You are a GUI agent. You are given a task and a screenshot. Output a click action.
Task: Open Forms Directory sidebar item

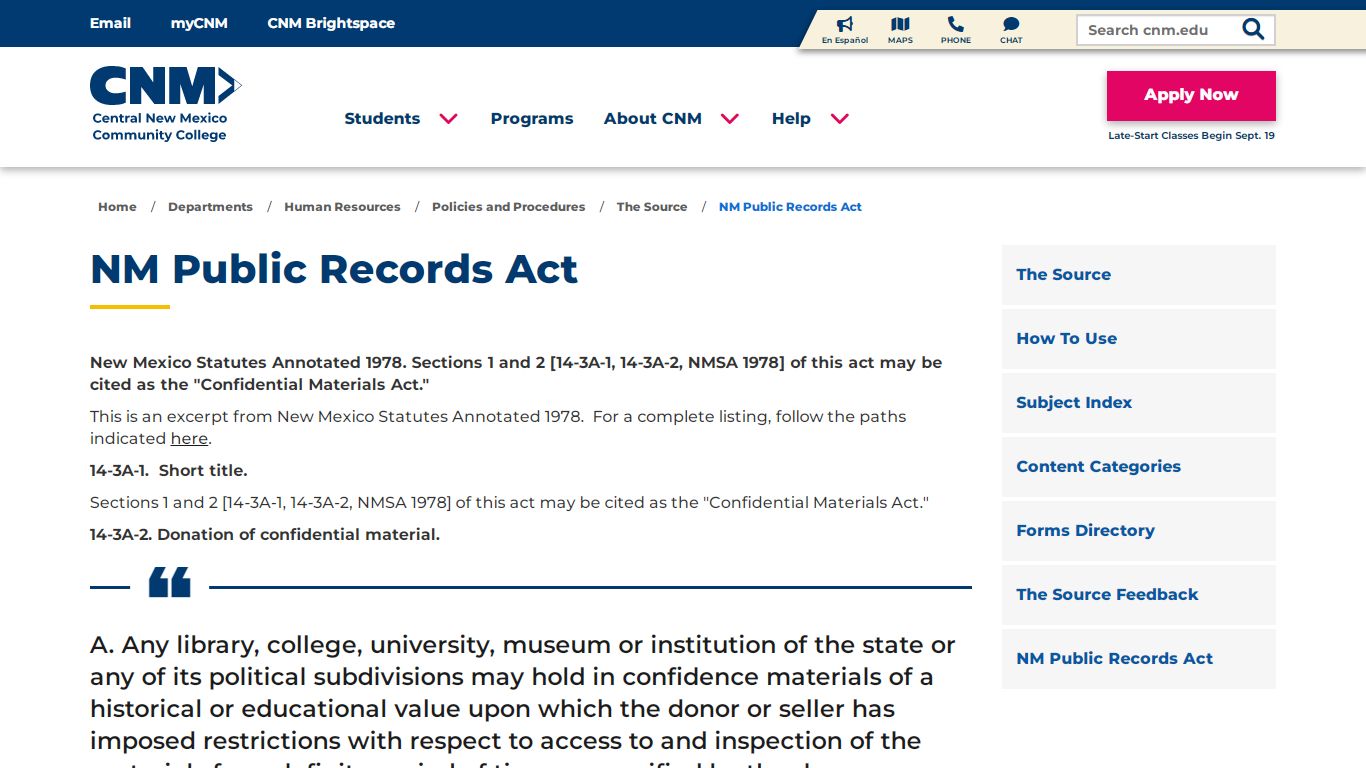coord(1139,531)
